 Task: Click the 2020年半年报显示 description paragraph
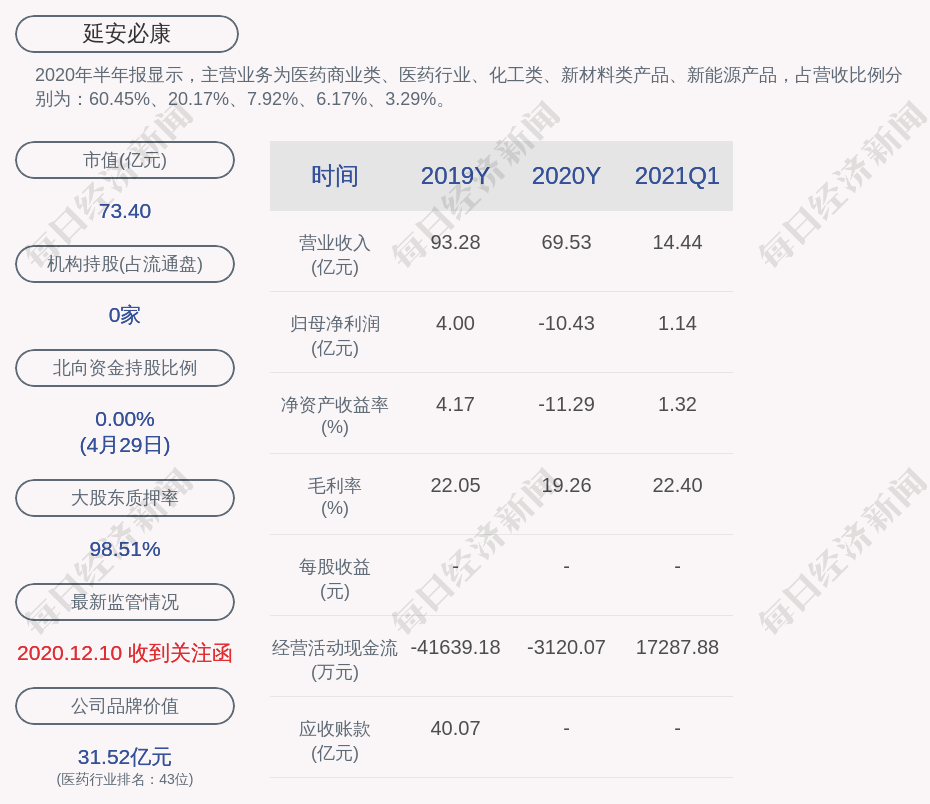click(469, 87)
